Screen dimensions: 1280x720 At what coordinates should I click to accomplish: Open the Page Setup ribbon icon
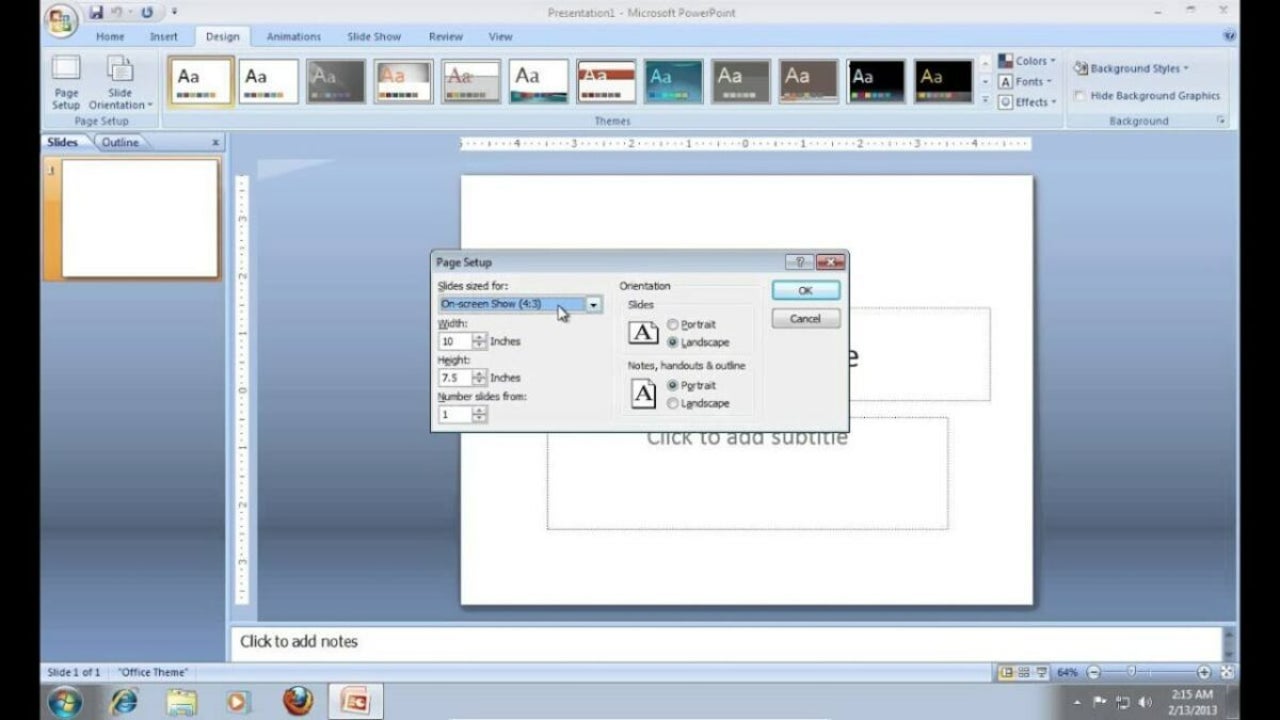point(66,83)
